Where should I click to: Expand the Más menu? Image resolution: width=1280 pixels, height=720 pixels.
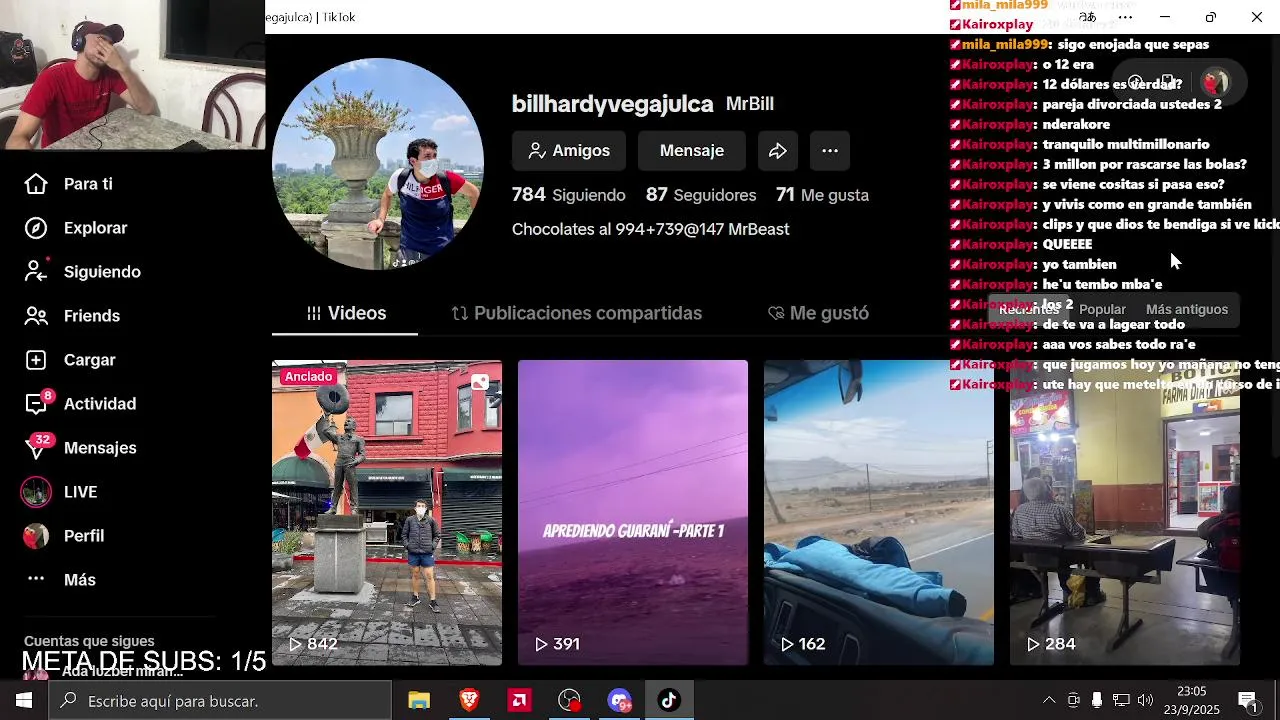coord(60,580)
